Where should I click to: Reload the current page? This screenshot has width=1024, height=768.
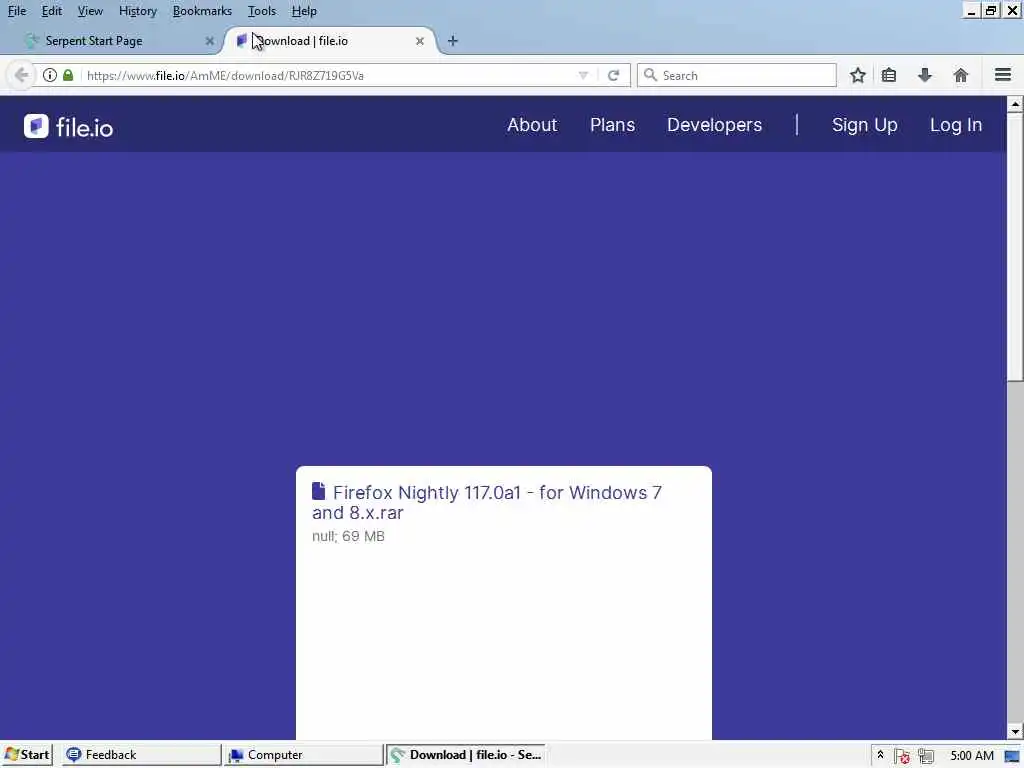point(613,75)
